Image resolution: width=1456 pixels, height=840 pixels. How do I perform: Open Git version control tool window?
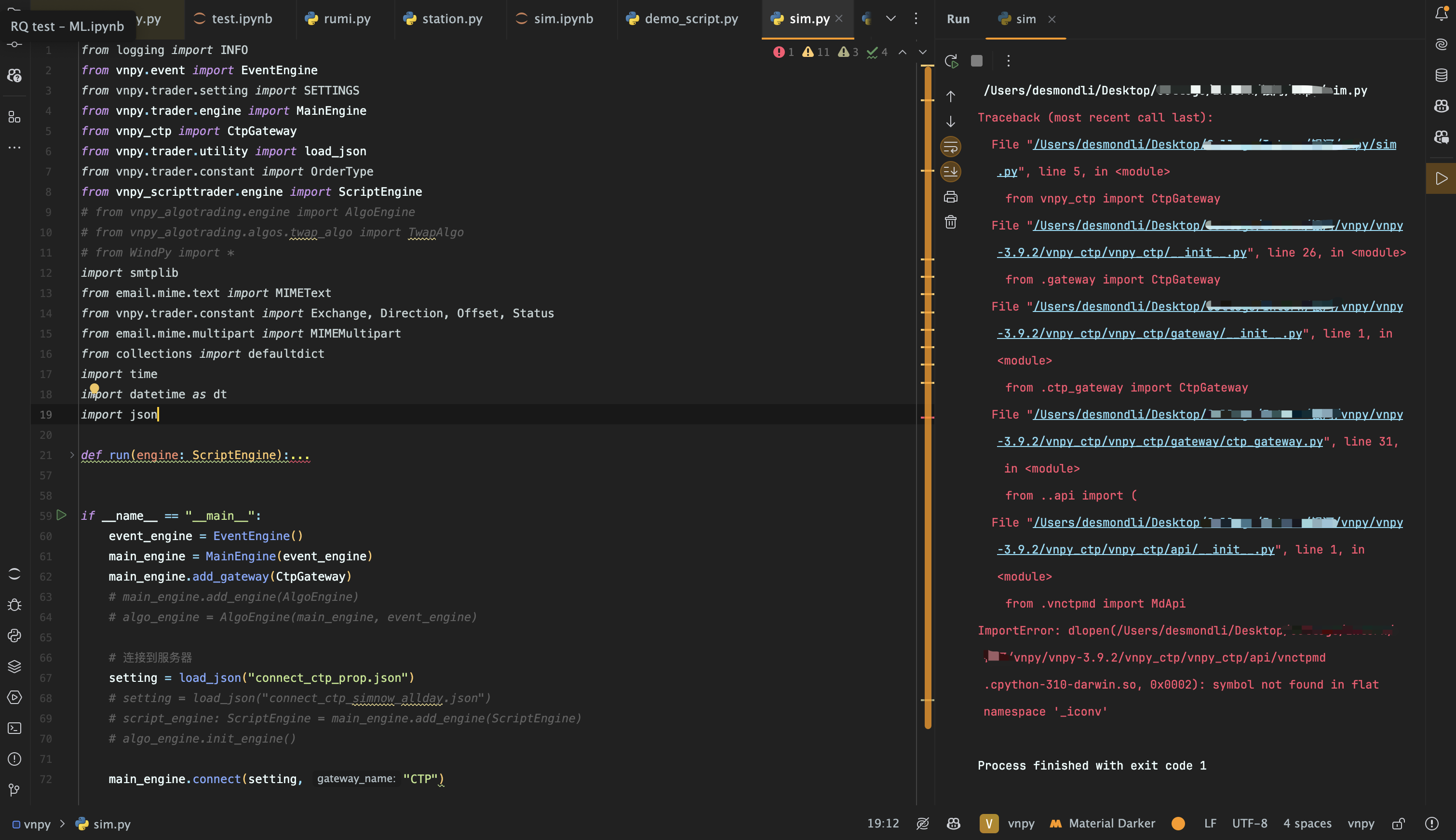coord(14,790)
